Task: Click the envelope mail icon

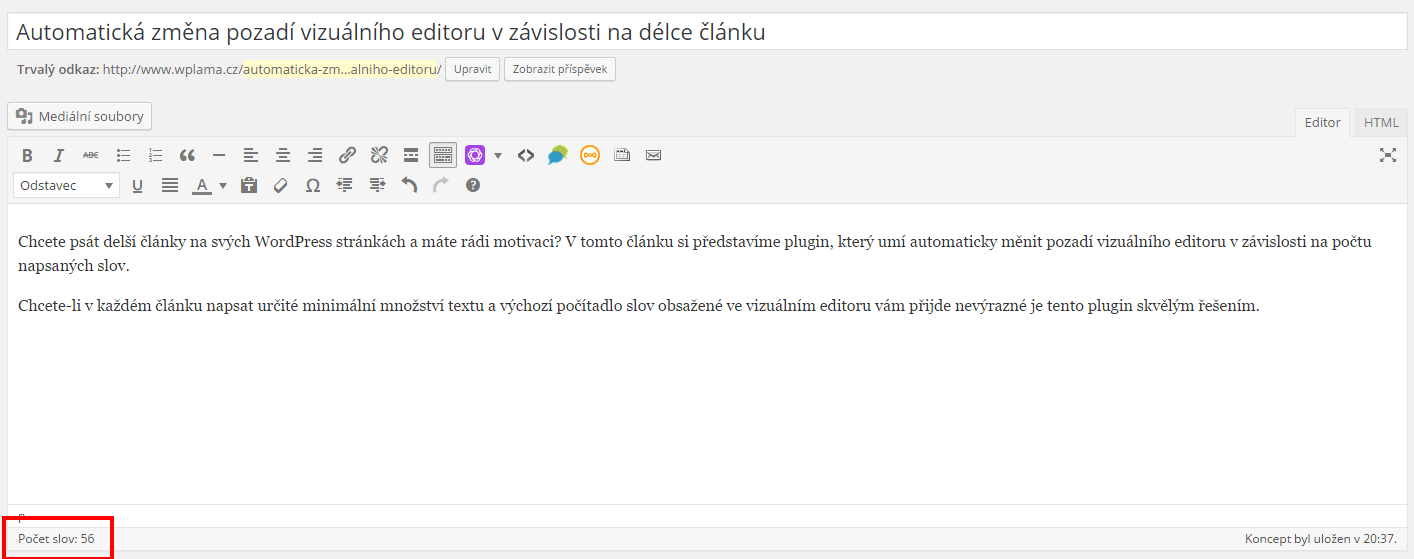Action: tap(654, 155)
